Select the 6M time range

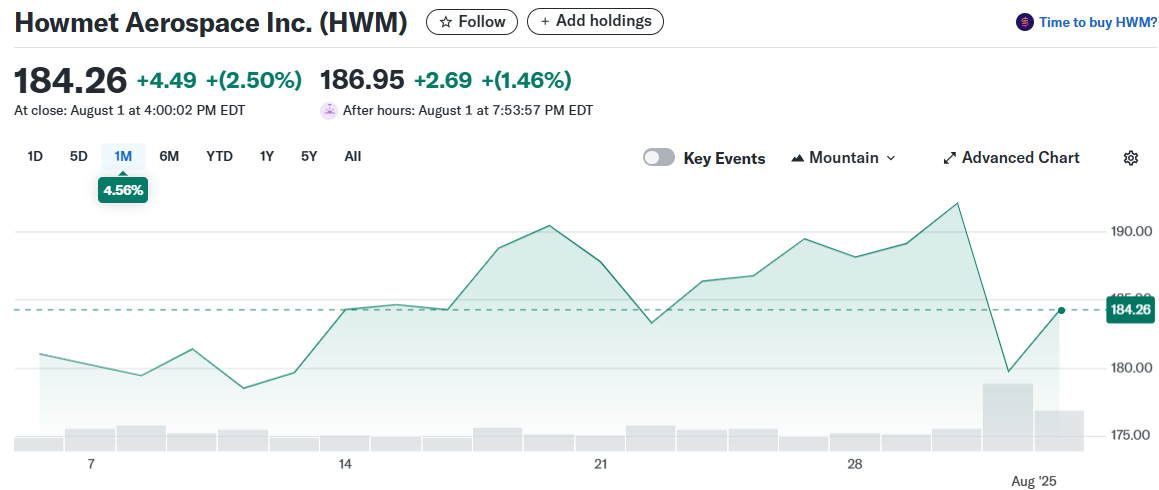pos(169,156)
